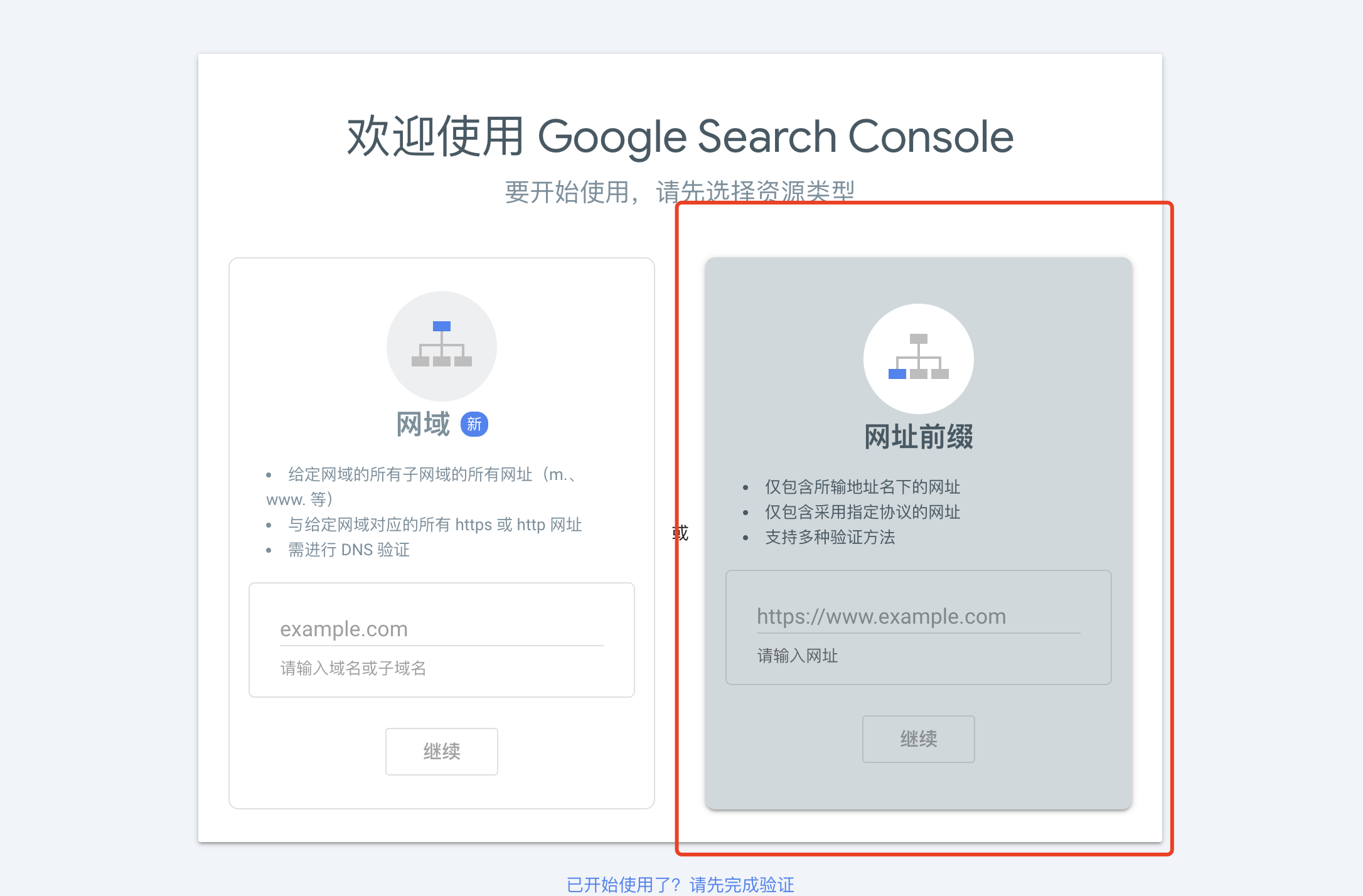Focus the example.com domain input field
The image size is (1363, 896).
click(x=442, y=629)
